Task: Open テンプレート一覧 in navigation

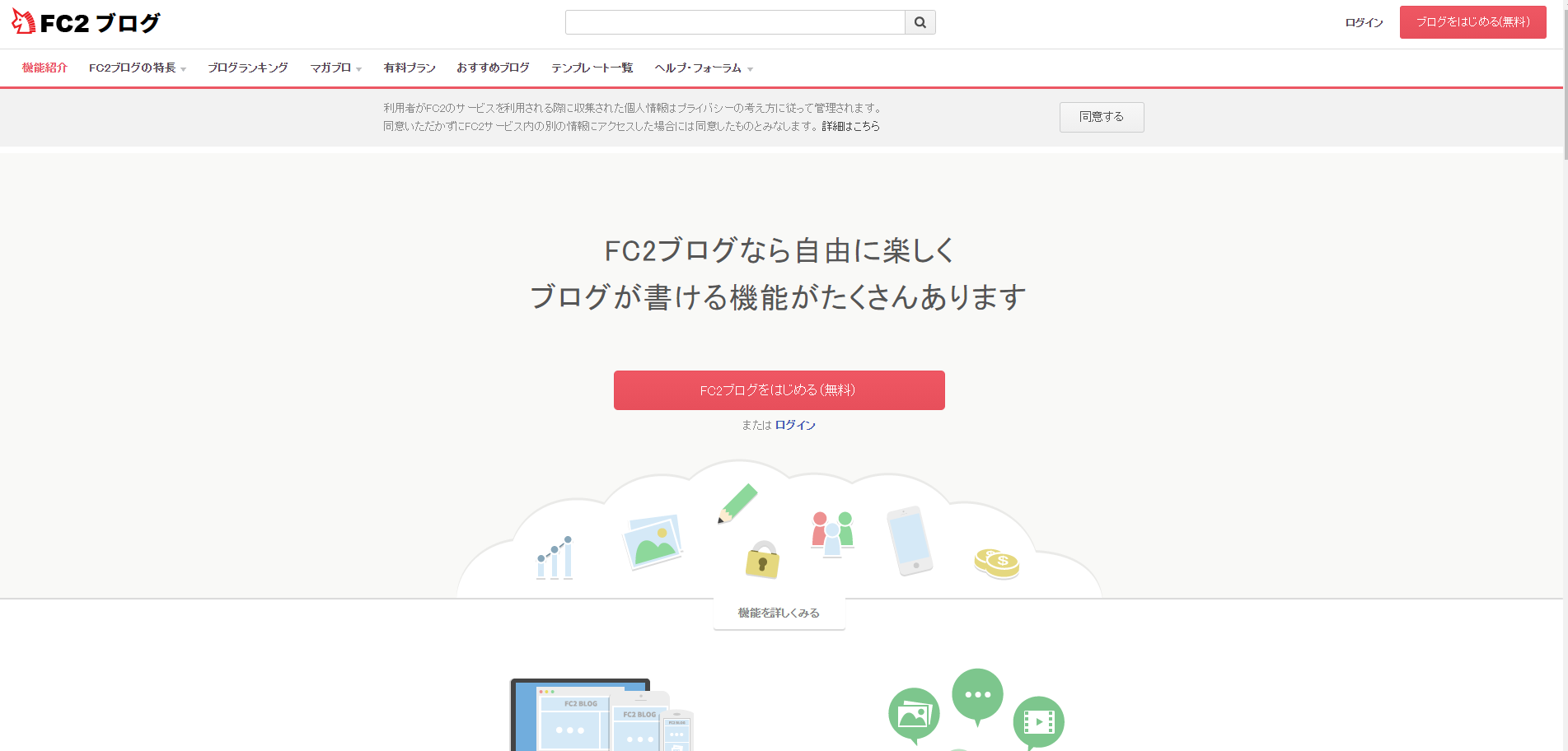Action: tap(592, 68)
